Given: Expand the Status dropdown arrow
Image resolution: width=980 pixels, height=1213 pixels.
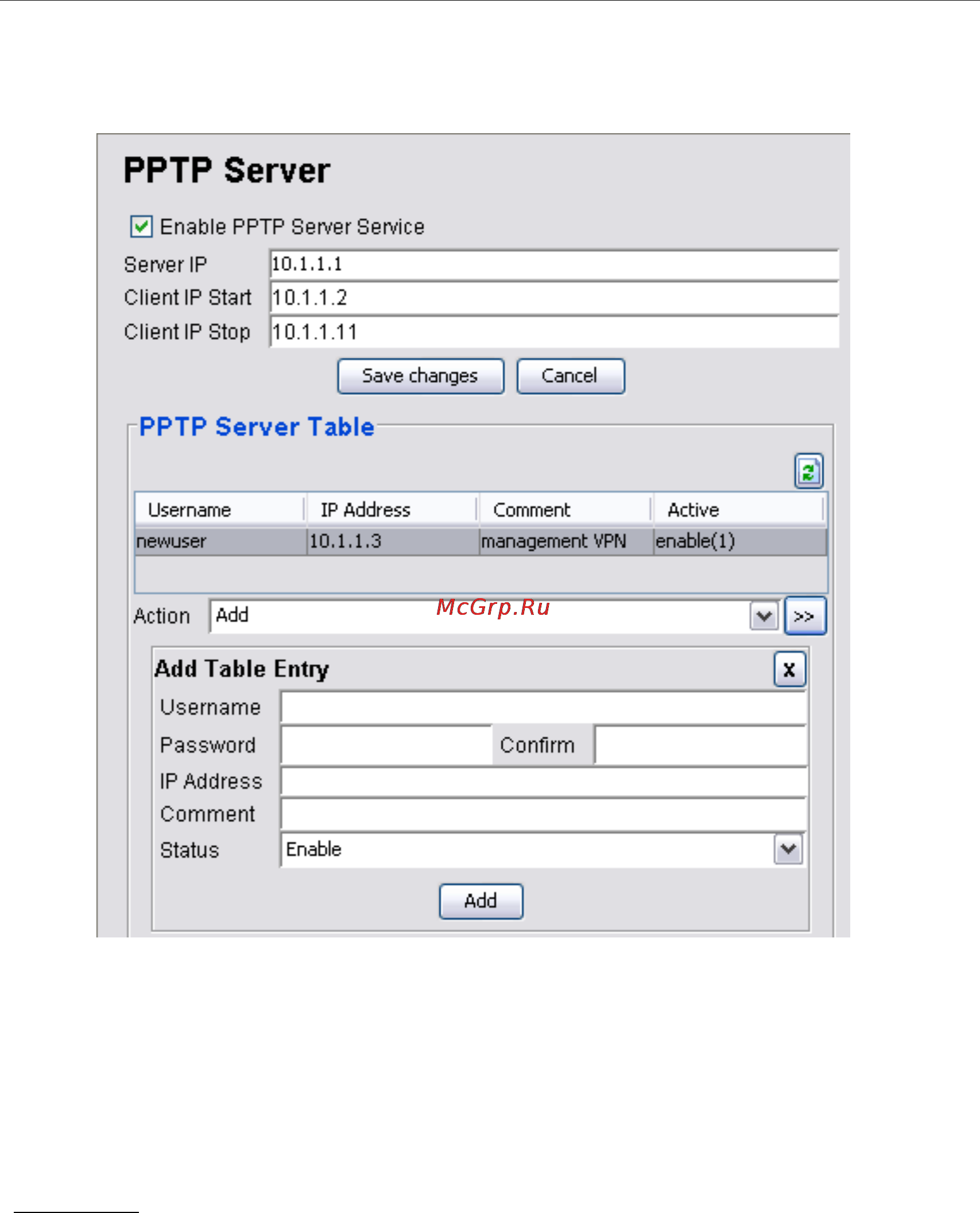Looking at the screenshot, I should click(x=788, y=849).
